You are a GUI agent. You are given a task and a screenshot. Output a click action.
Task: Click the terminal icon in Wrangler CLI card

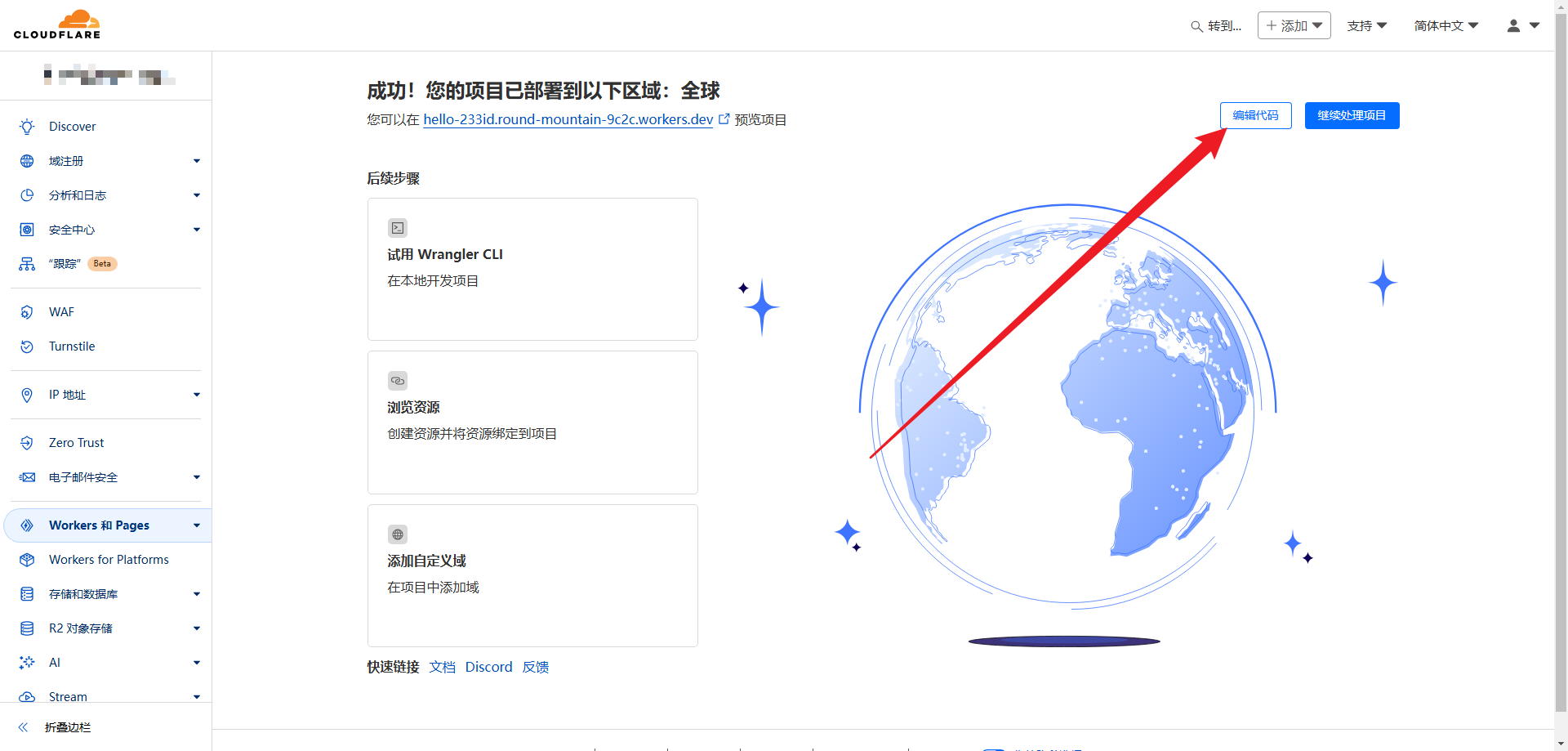398,228
